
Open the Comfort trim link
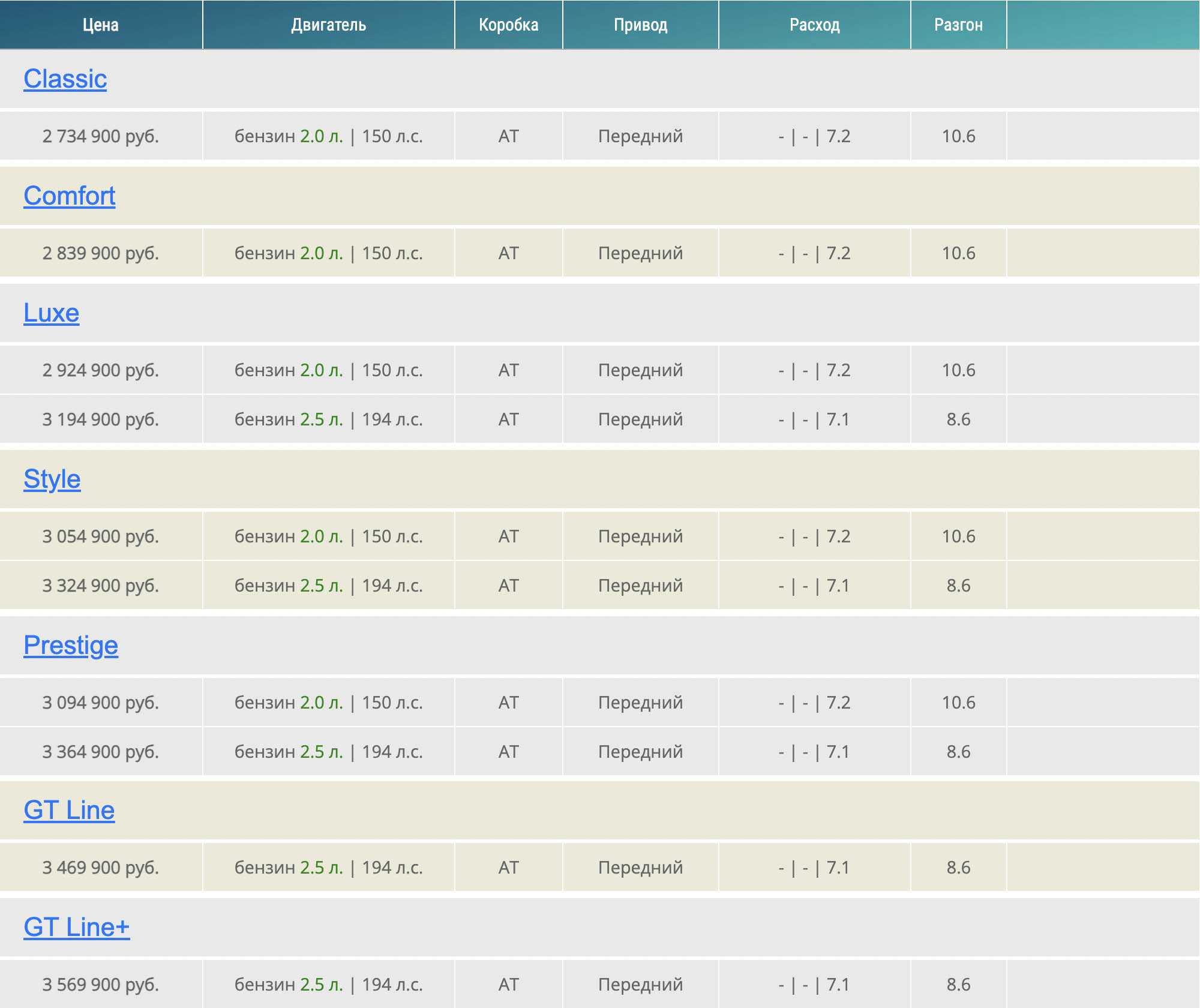click(69, 196)
